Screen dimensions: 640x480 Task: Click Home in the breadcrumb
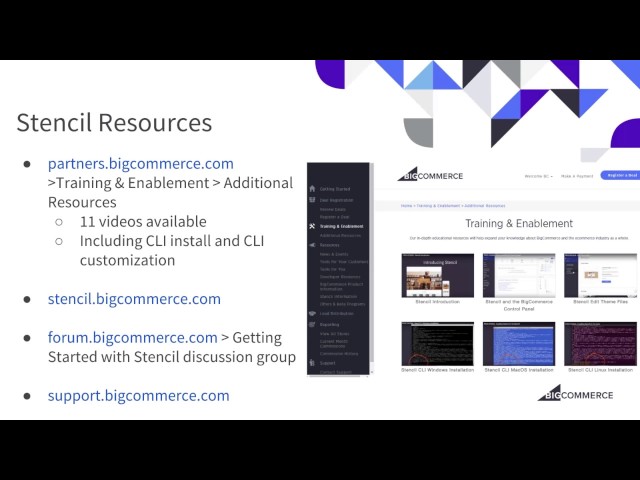click(x=406, y=206)
